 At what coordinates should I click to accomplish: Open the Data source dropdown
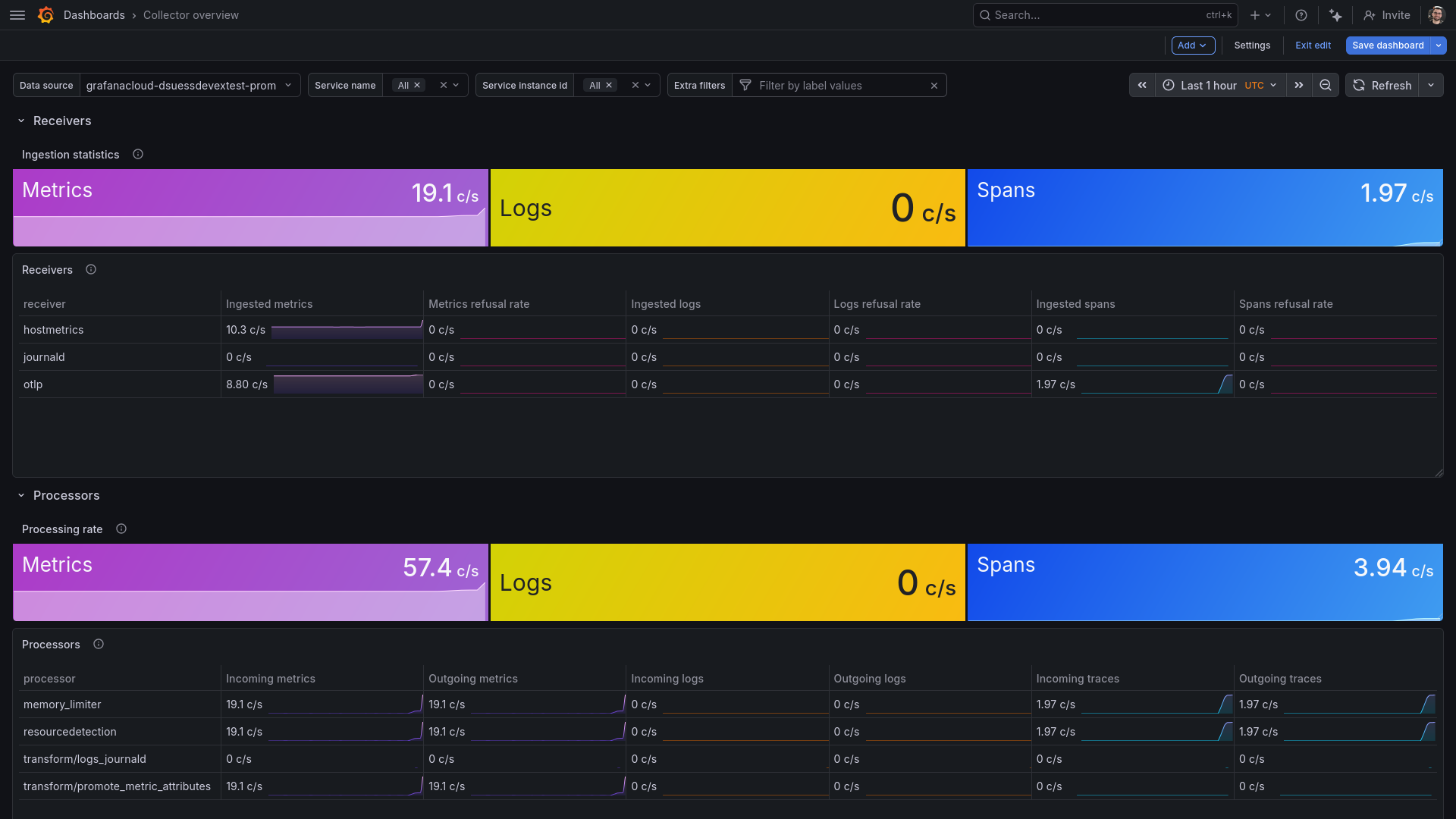click(190, 86)
